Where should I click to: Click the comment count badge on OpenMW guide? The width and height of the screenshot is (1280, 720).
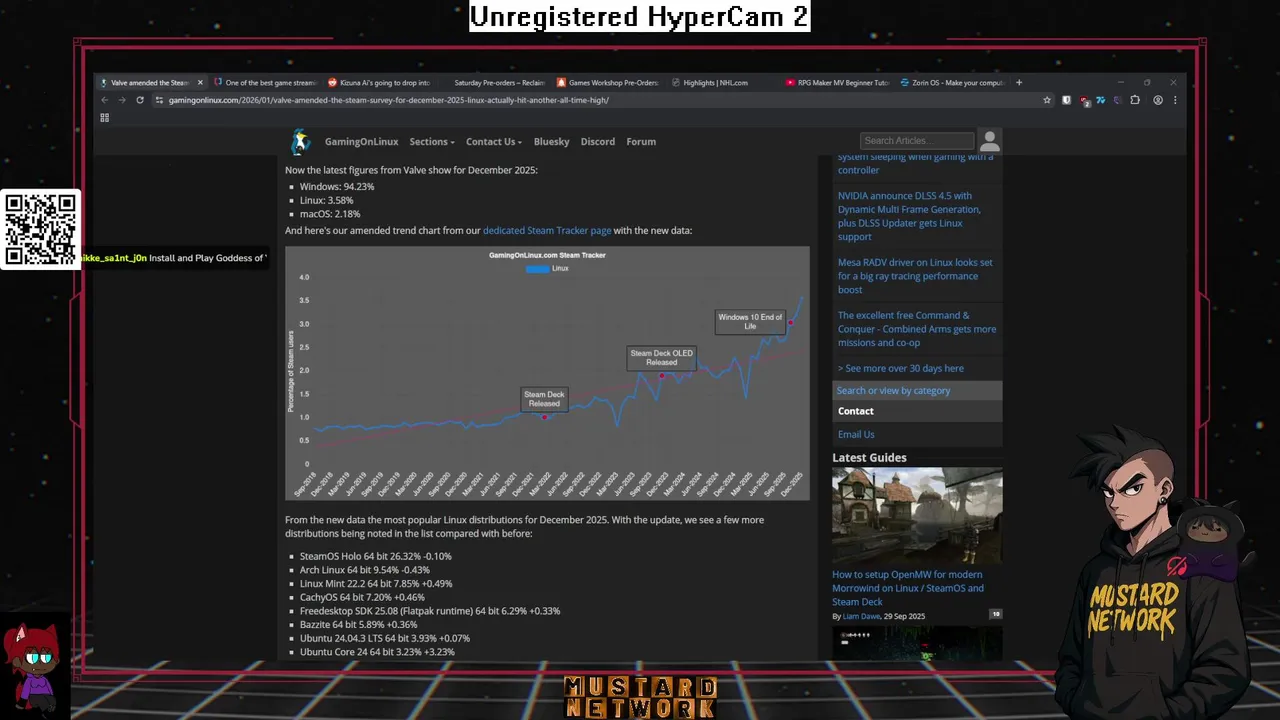995,614
